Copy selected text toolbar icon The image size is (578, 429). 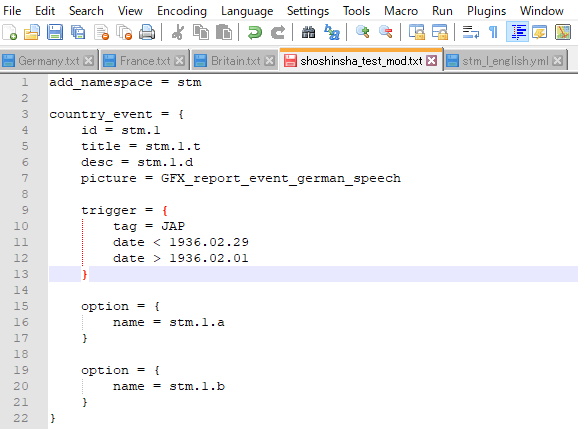point(201,32)
